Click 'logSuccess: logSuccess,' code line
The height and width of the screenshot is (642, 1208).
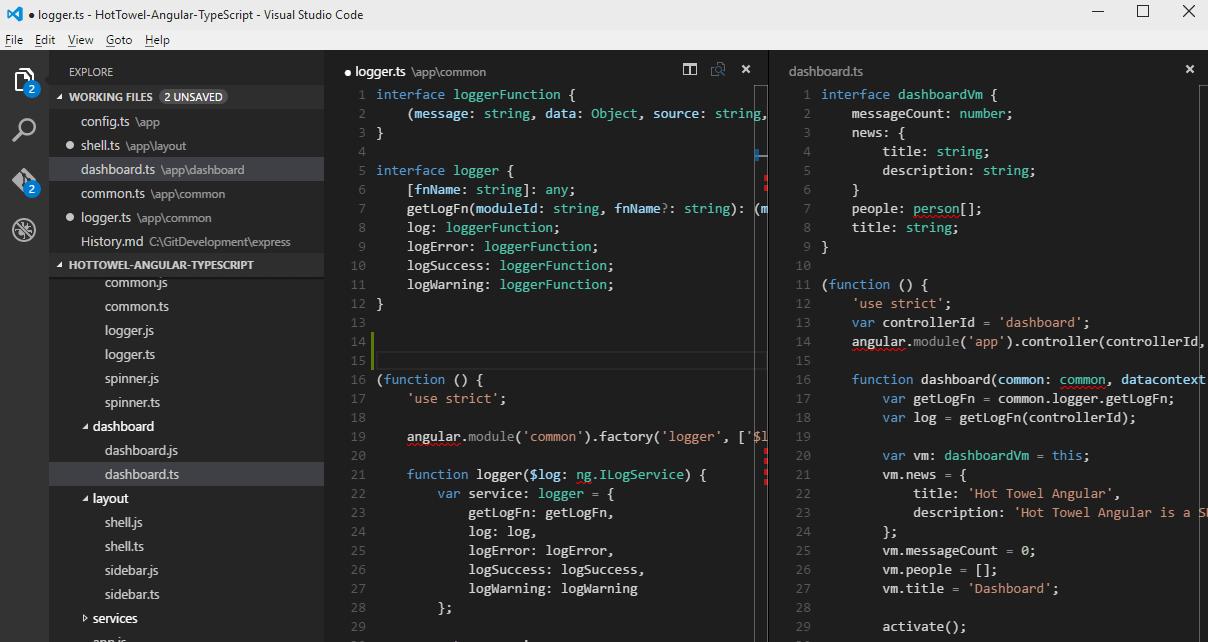tap(556, 570)
